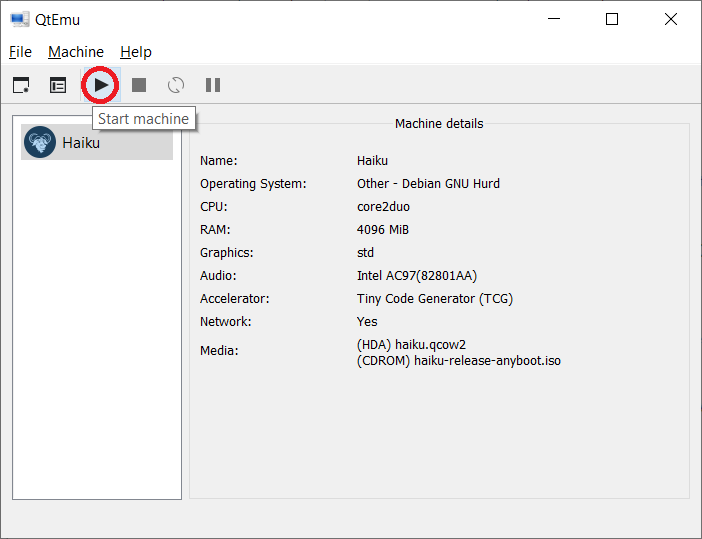Click the Haiku machine's round logo icon
The height and width of the screenshot is (539, 702).
[40, 143]
